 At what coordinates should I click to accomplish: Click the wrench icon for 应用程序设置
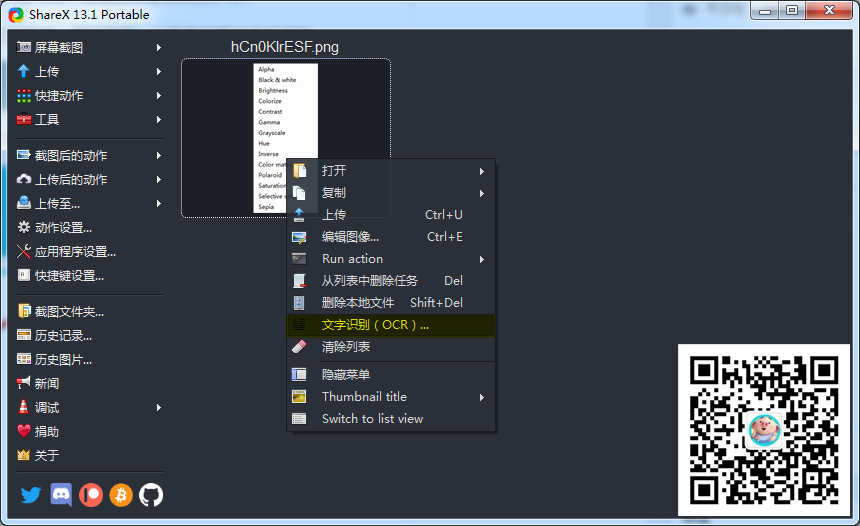click(x=24, y=251)
